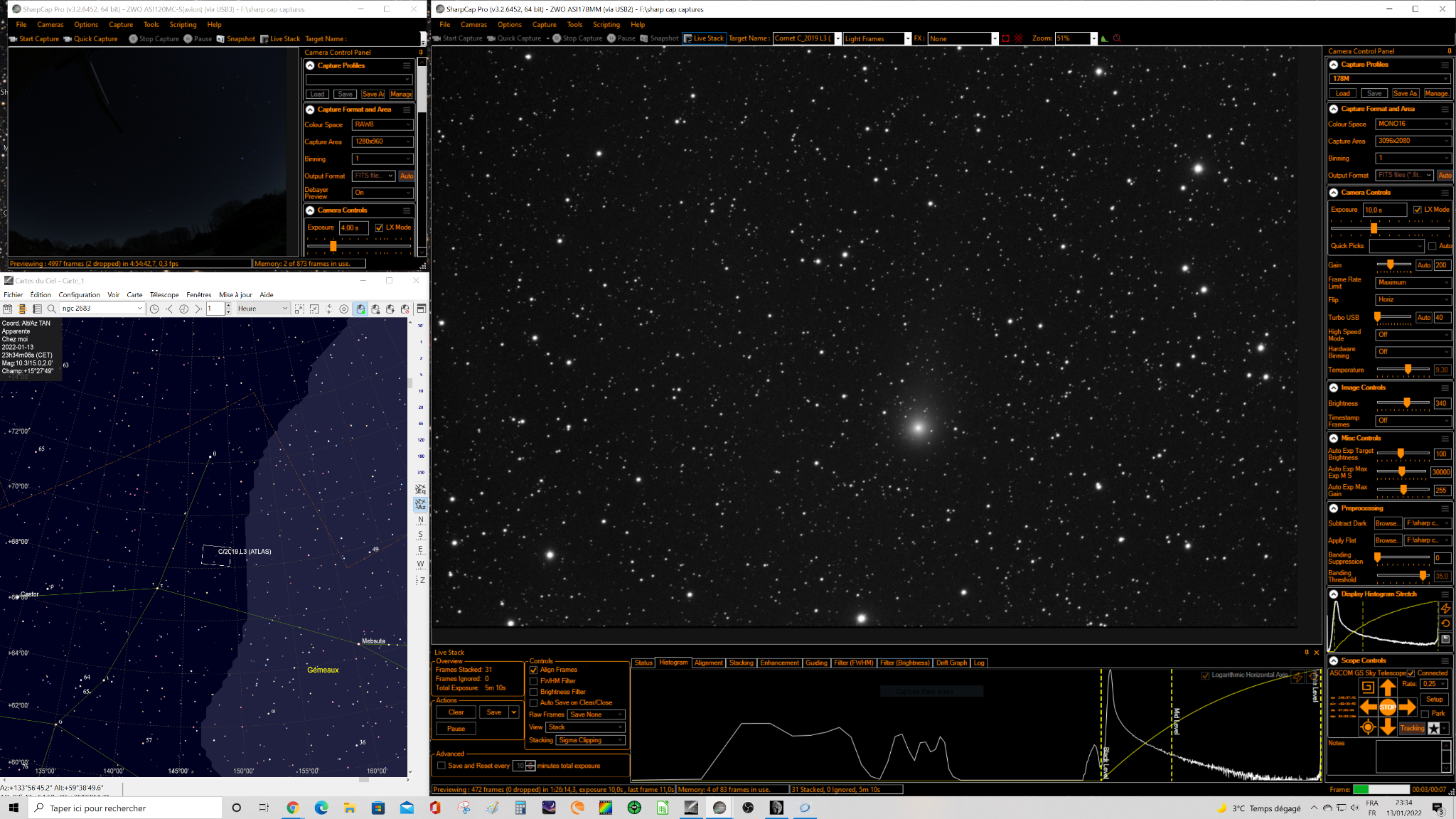Image resolution: width=1456 pixels, height=819 pixels.
Task: Toggle the LX Mode checkbox in ASI178MM panel
Action: 1417,210
